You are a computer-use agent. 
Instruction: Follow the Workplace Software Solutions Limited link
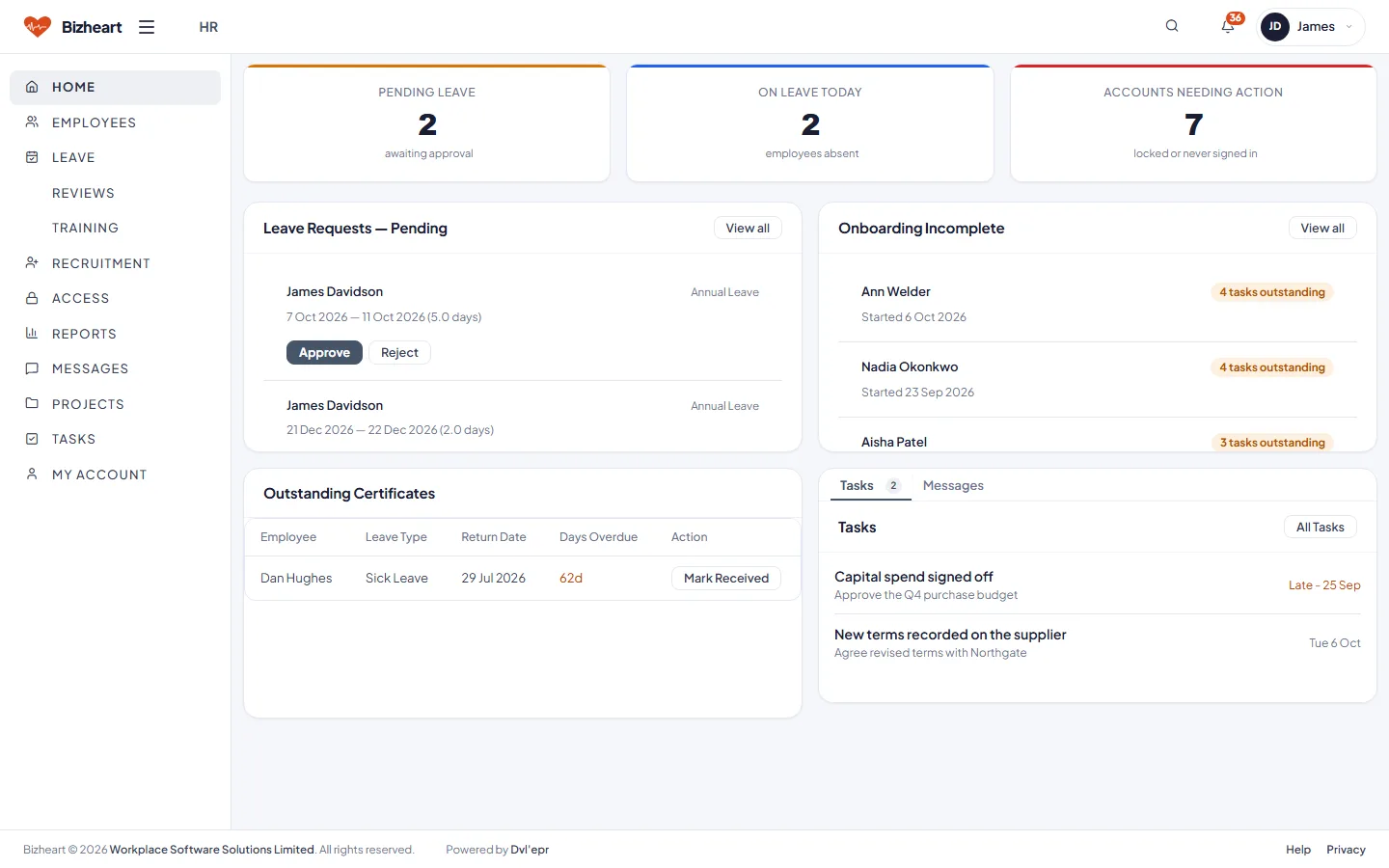point(212,850)
